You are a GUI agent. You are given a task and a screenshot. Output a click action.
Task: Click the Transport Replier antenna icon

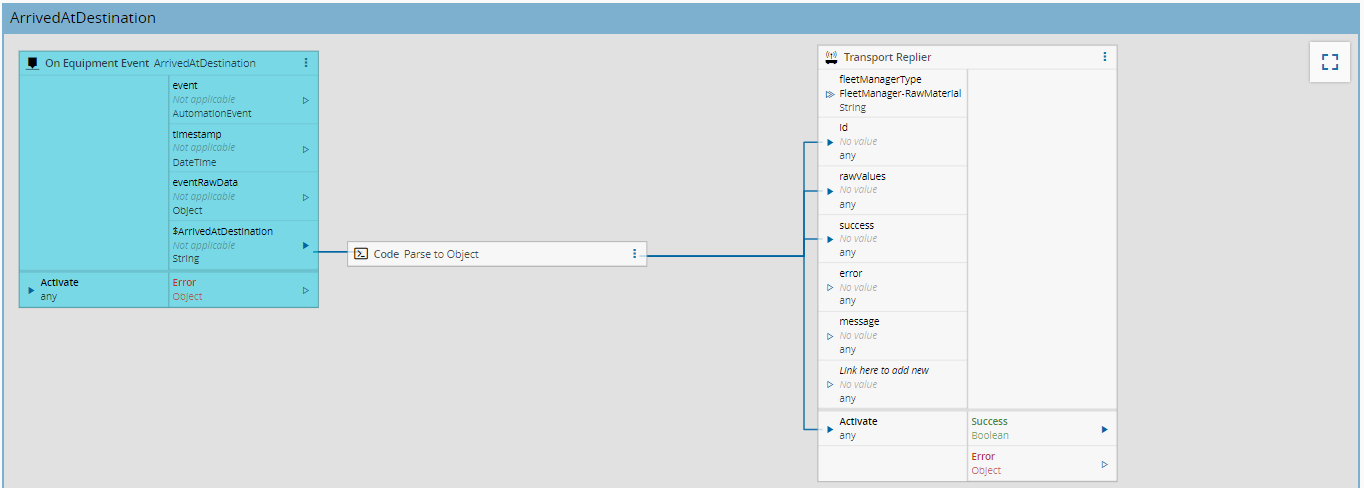[x=830, y=57]
